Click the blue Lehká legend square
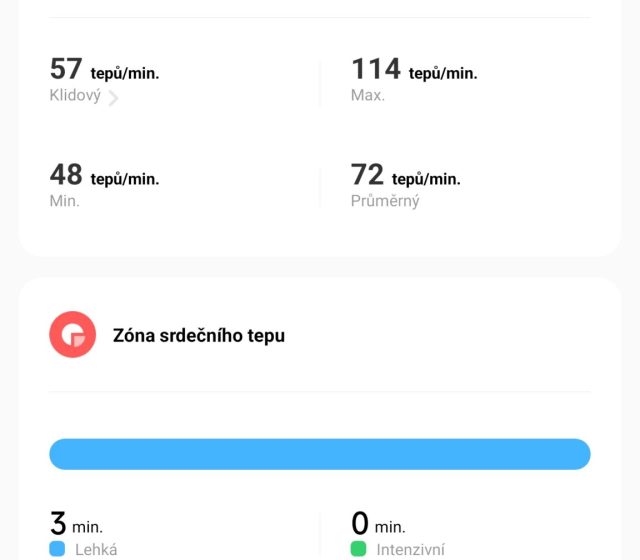Image resolution: width=640 pixels, height=560 pixels. click(x=57, y=549)
